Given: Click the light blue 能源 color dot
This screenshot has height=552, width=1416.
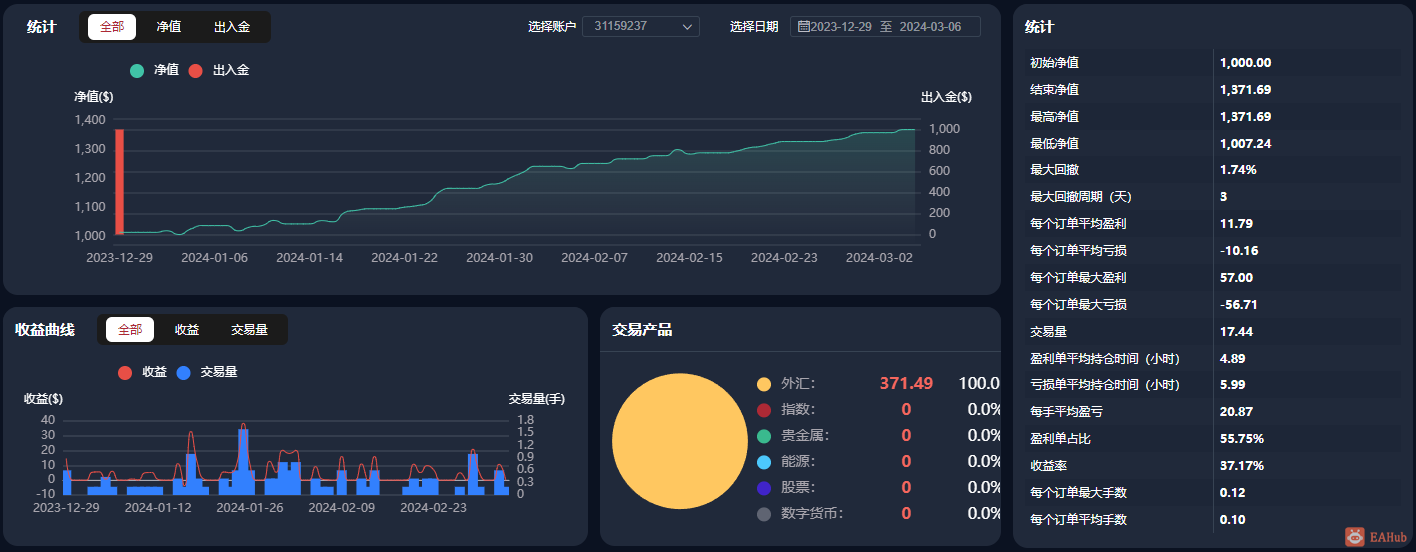Looking at the screenshot, I should pos(764,462).
